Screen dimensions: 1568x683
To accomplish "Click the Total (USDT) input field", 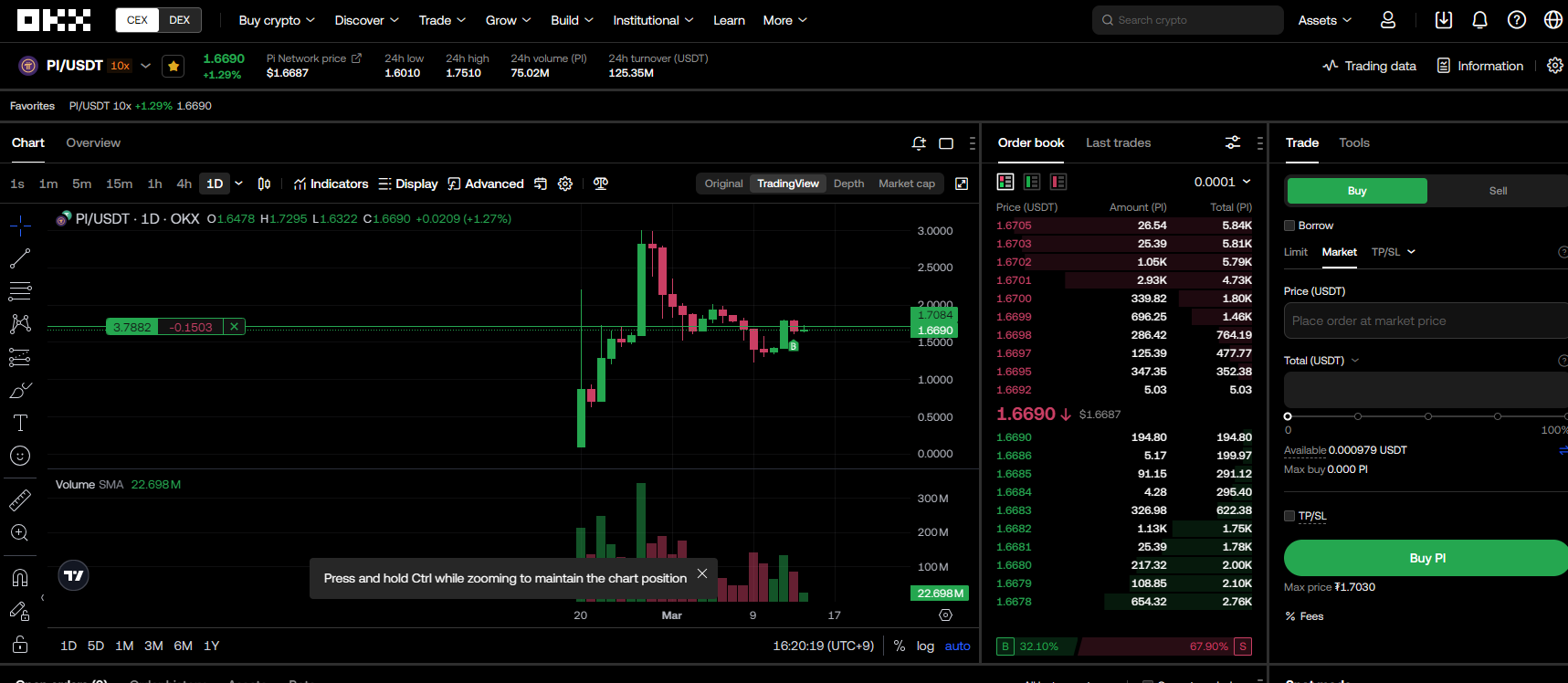I will pos(1426,390).
